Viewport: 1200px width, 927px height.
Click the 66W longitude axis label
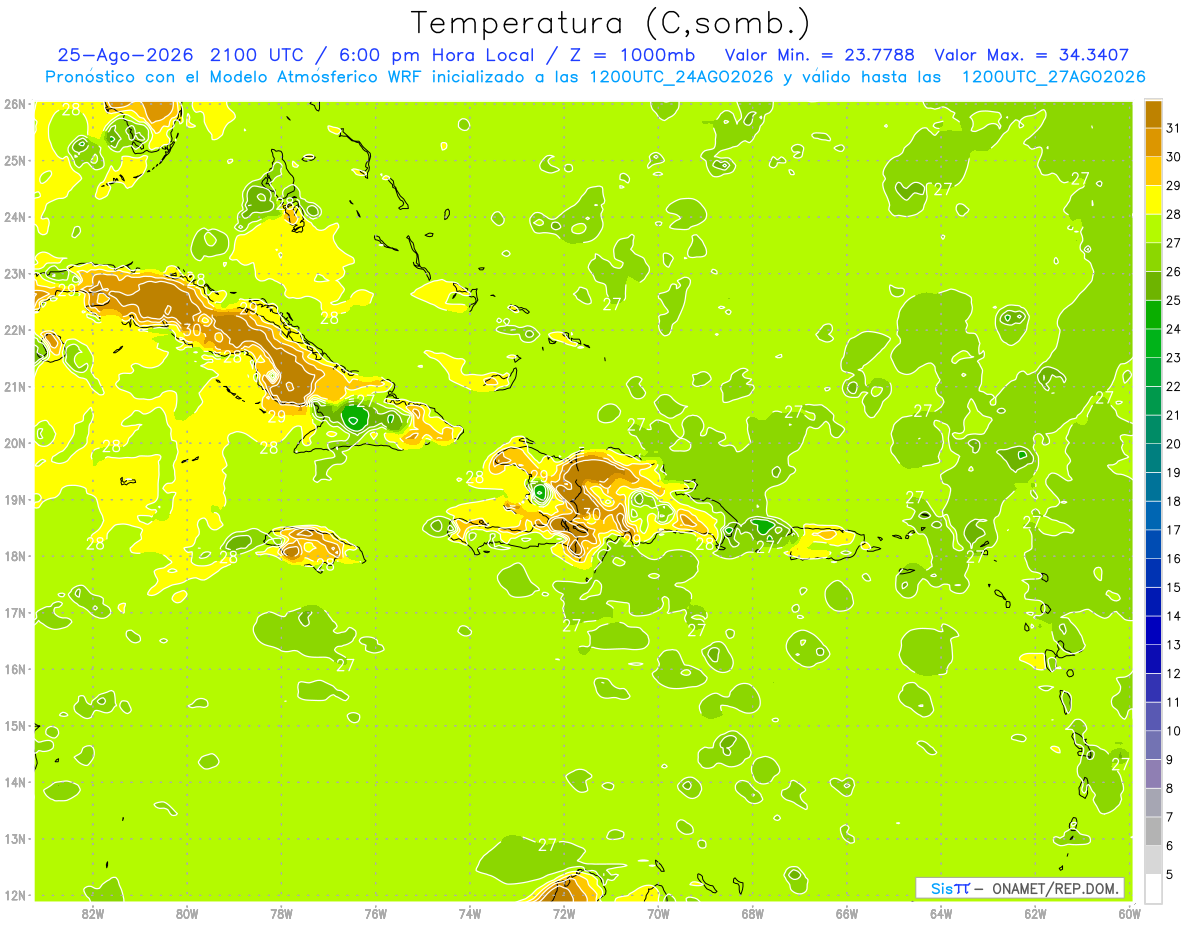847,913
